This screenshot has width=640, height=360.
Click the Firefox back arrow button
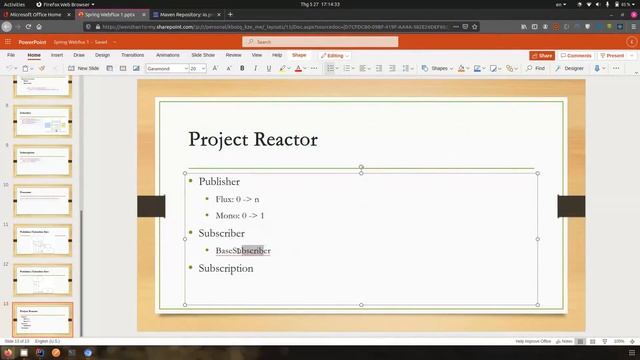(7, 27)
